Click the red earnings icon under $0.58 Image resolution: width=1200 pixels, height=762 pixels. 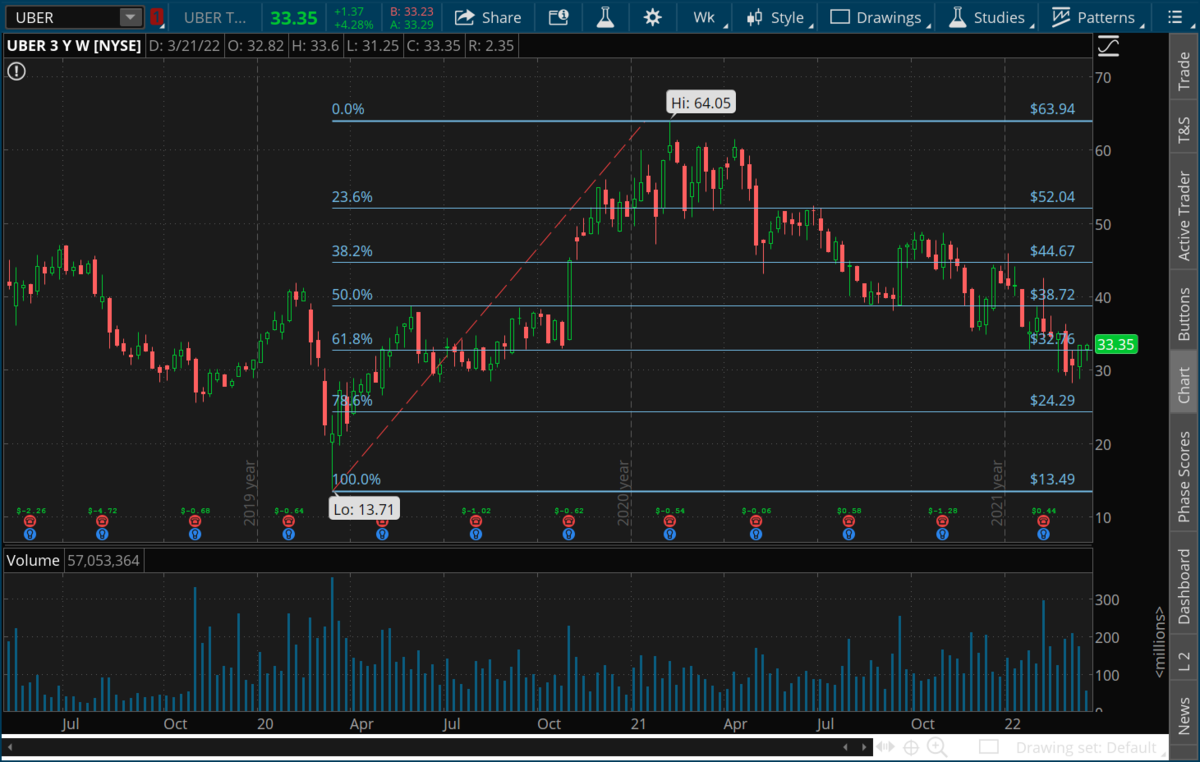coord(848,521)
